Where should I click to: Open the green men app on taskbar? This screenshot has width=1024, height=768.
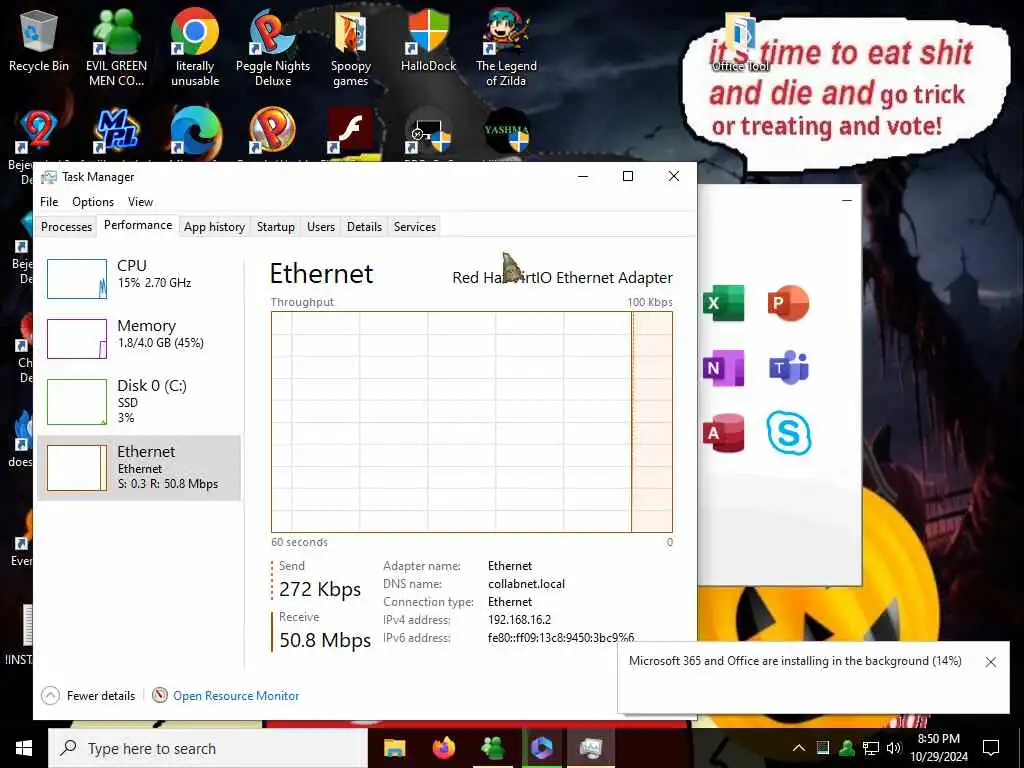(x=492, y=748)
